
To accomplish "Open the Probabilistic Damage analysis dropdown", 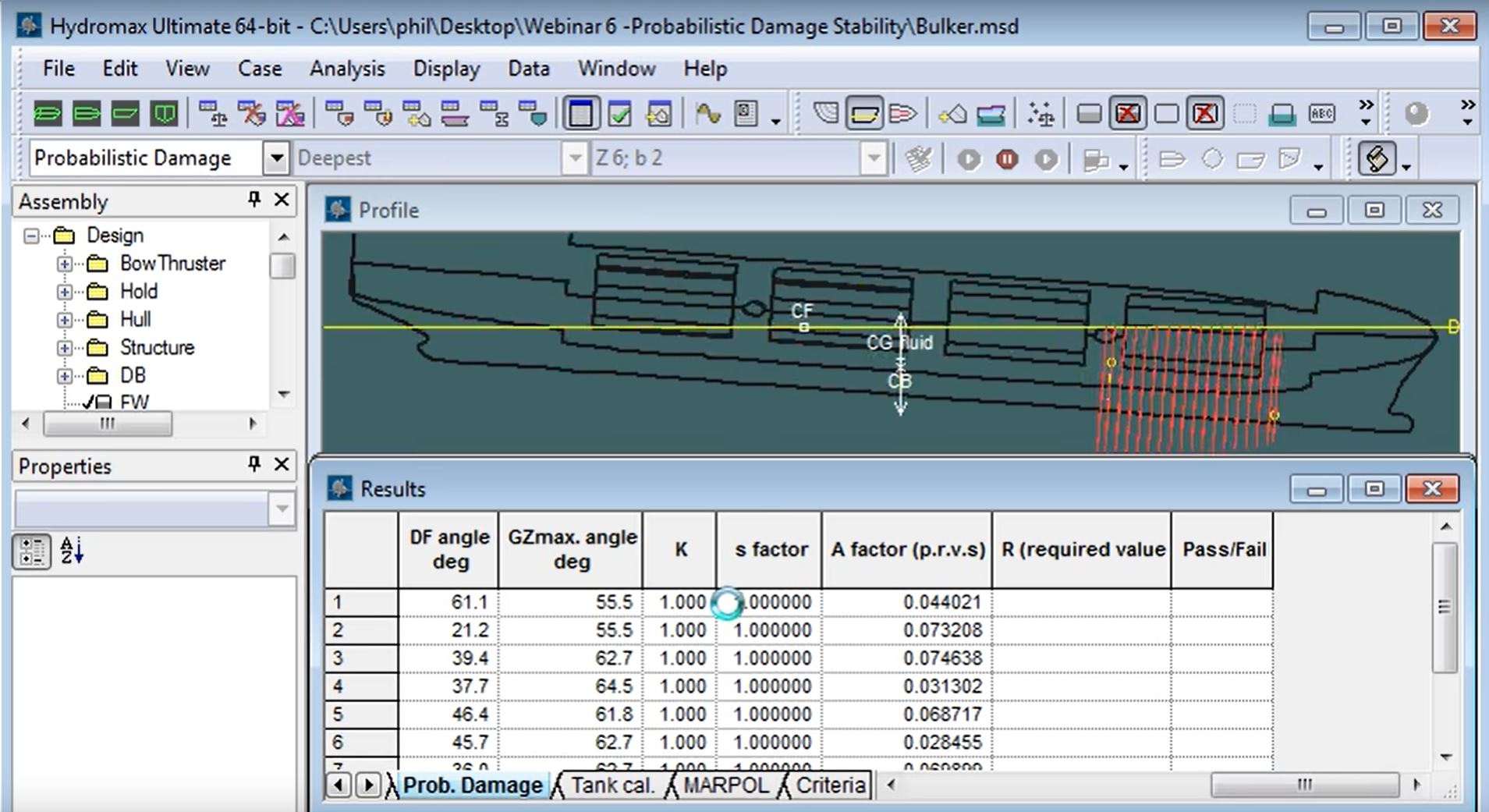I will (275, 158).
